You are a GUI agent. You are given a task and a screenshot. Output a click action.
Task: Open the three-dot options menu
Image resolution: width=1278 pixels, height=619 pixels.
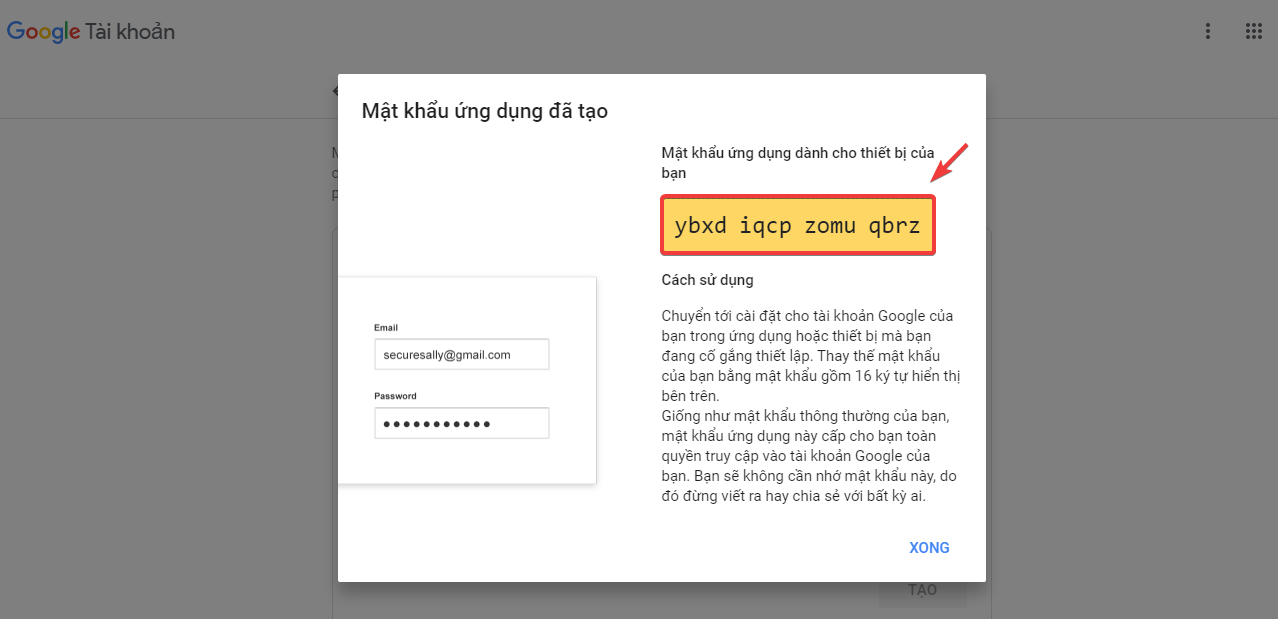pos(1208,32)
